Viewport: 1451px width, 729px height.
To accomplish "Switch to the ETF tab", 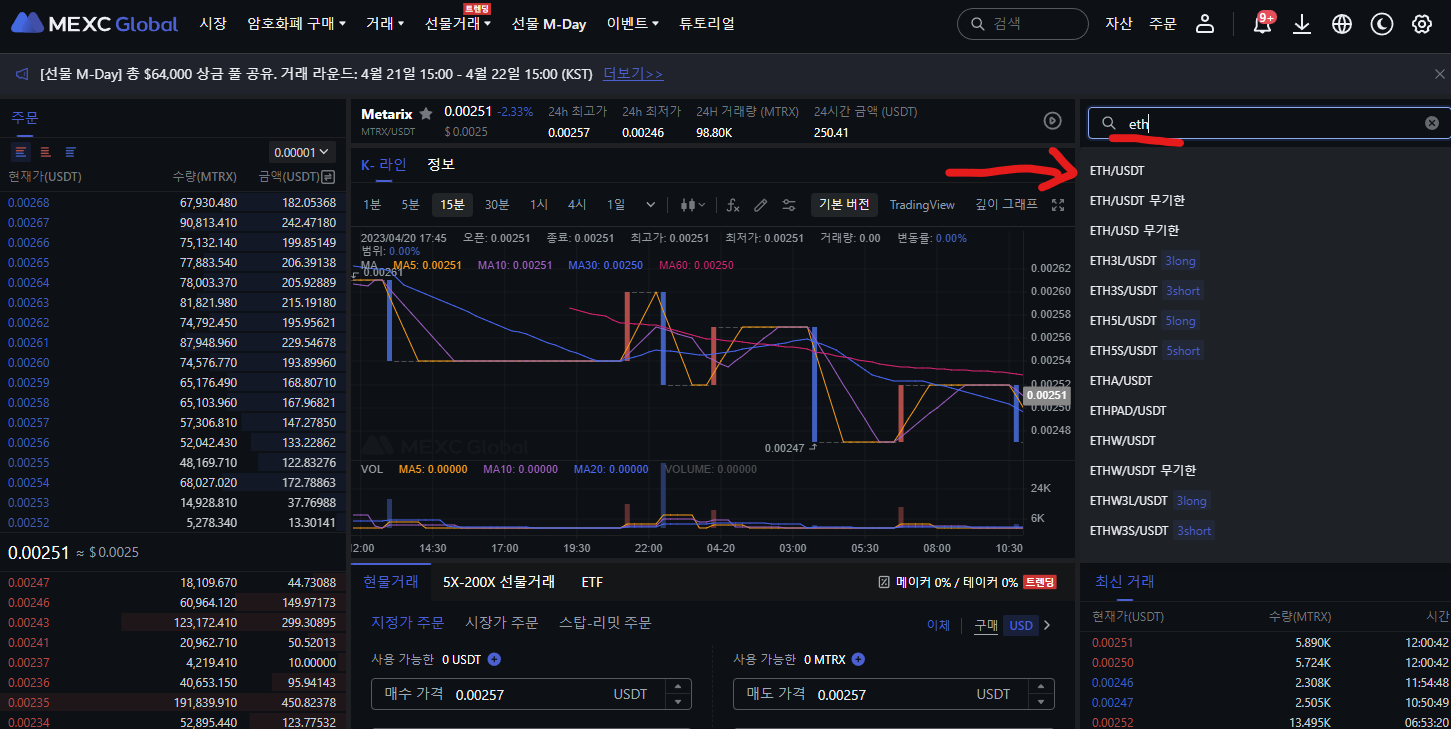I will coord(592,582).
